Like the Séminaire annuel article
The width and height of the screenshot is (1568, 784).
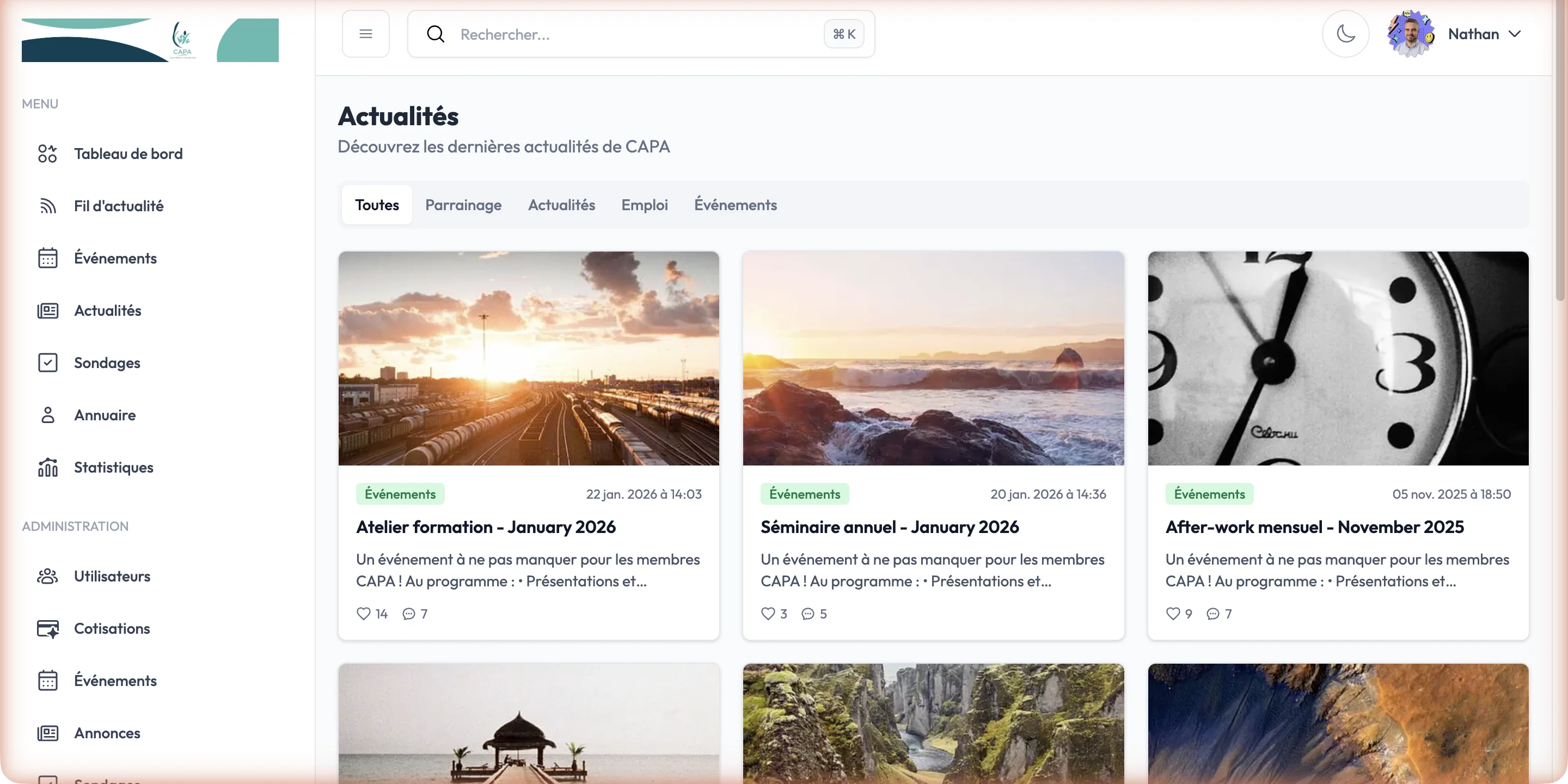[768, 614]
